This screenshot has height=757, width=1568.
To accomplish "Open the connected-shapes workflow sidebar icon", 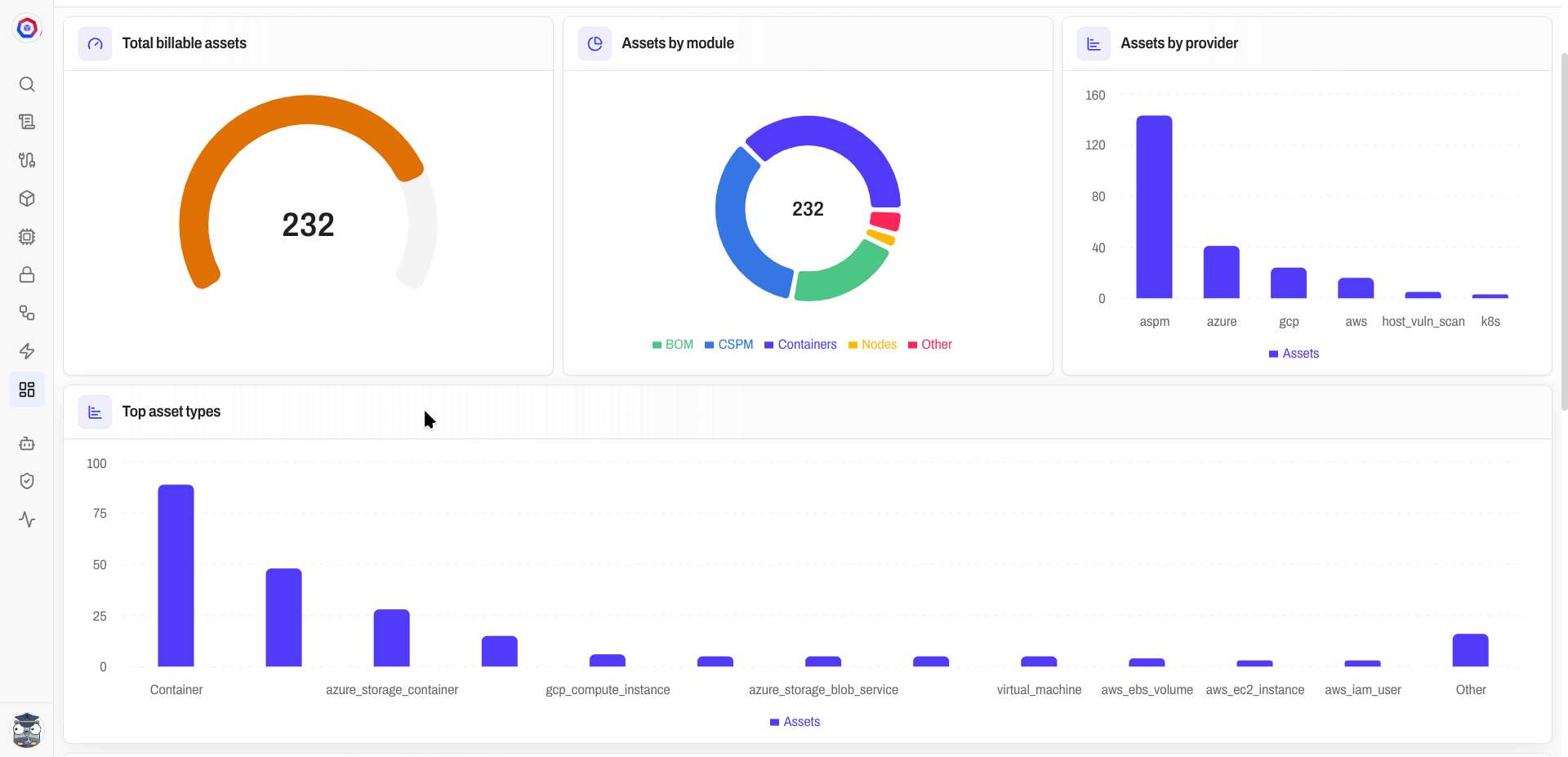I will [x=27, y=313].
